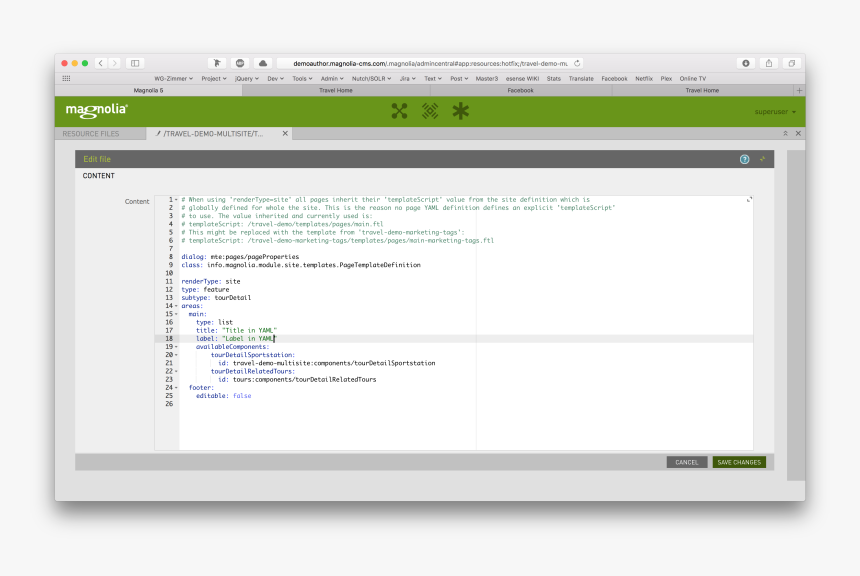Open the superuser dropdown menu
860x576 pixels.
click(775, 111)
